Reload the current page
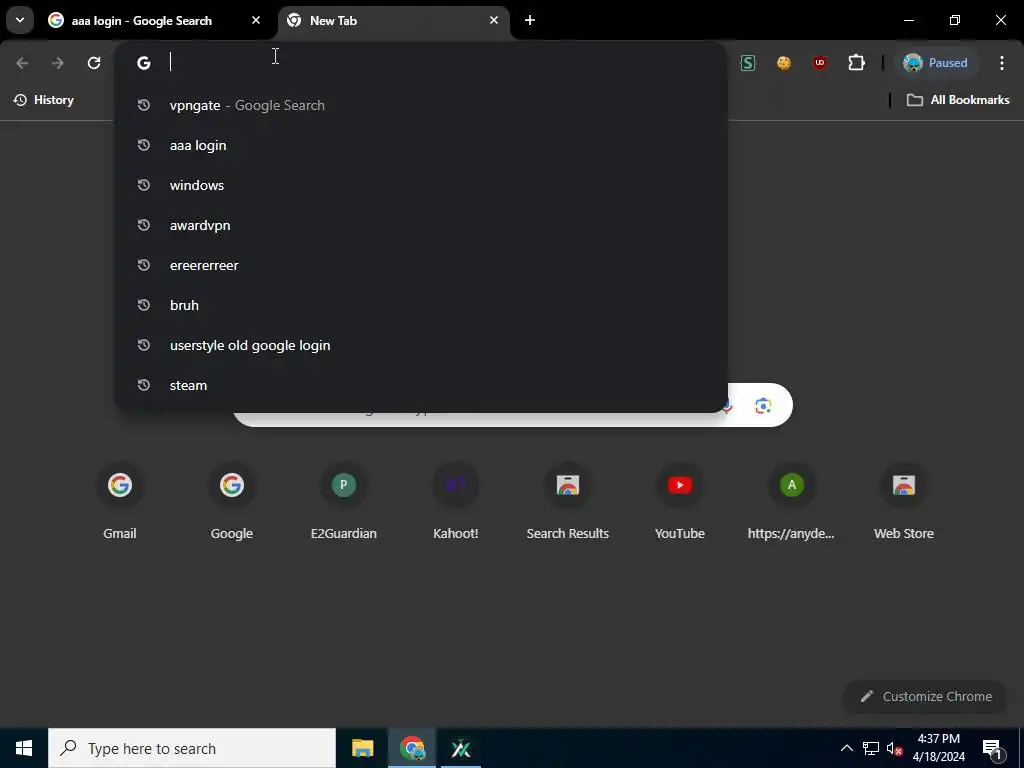Viewport: 1024px width, 768px height. pos(94,63)
